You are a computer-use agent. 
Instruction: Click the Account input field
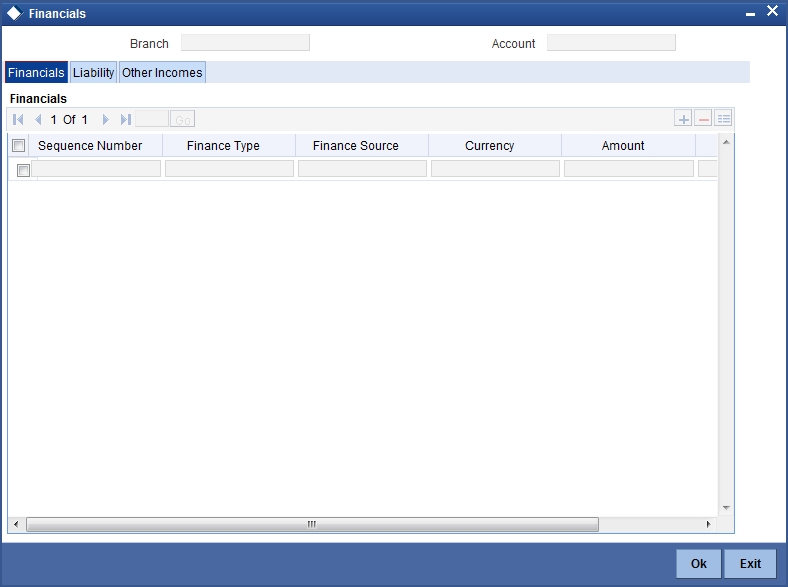pos(611,43)
